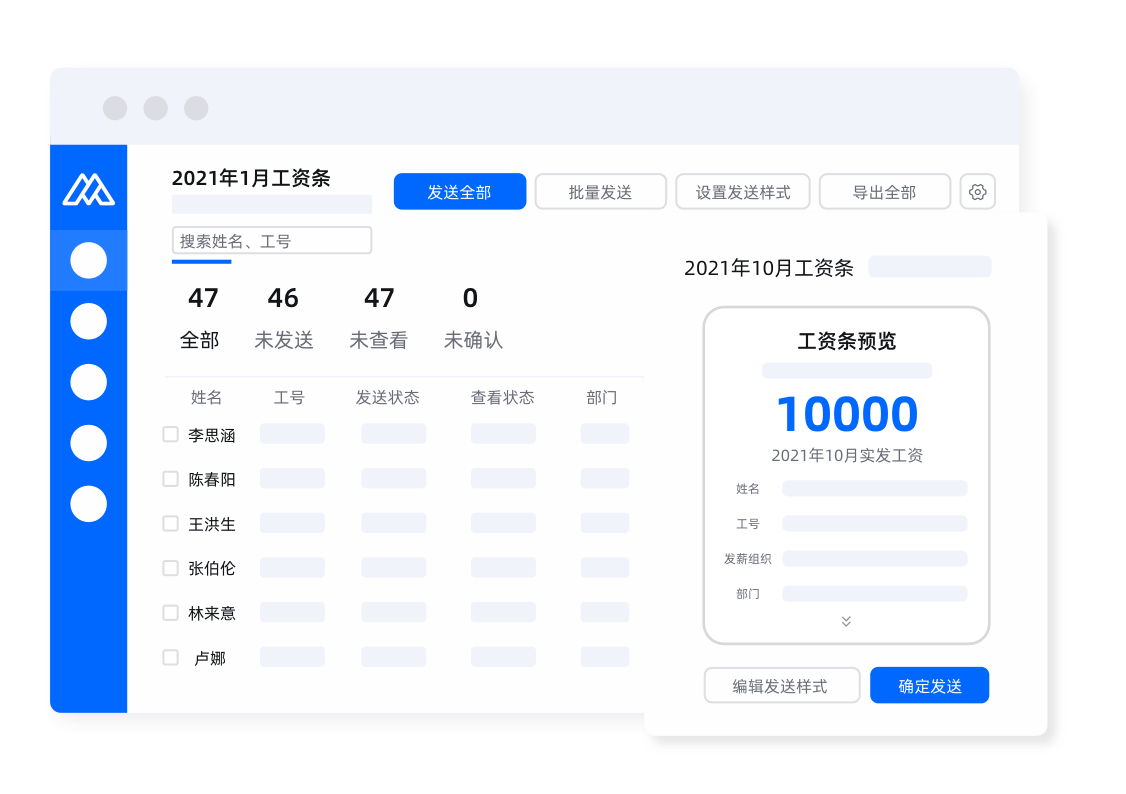Click the 10000 salary amount
Image resolution: width=1126 pixels, height=794 pixels.
(x=847, y=414)
